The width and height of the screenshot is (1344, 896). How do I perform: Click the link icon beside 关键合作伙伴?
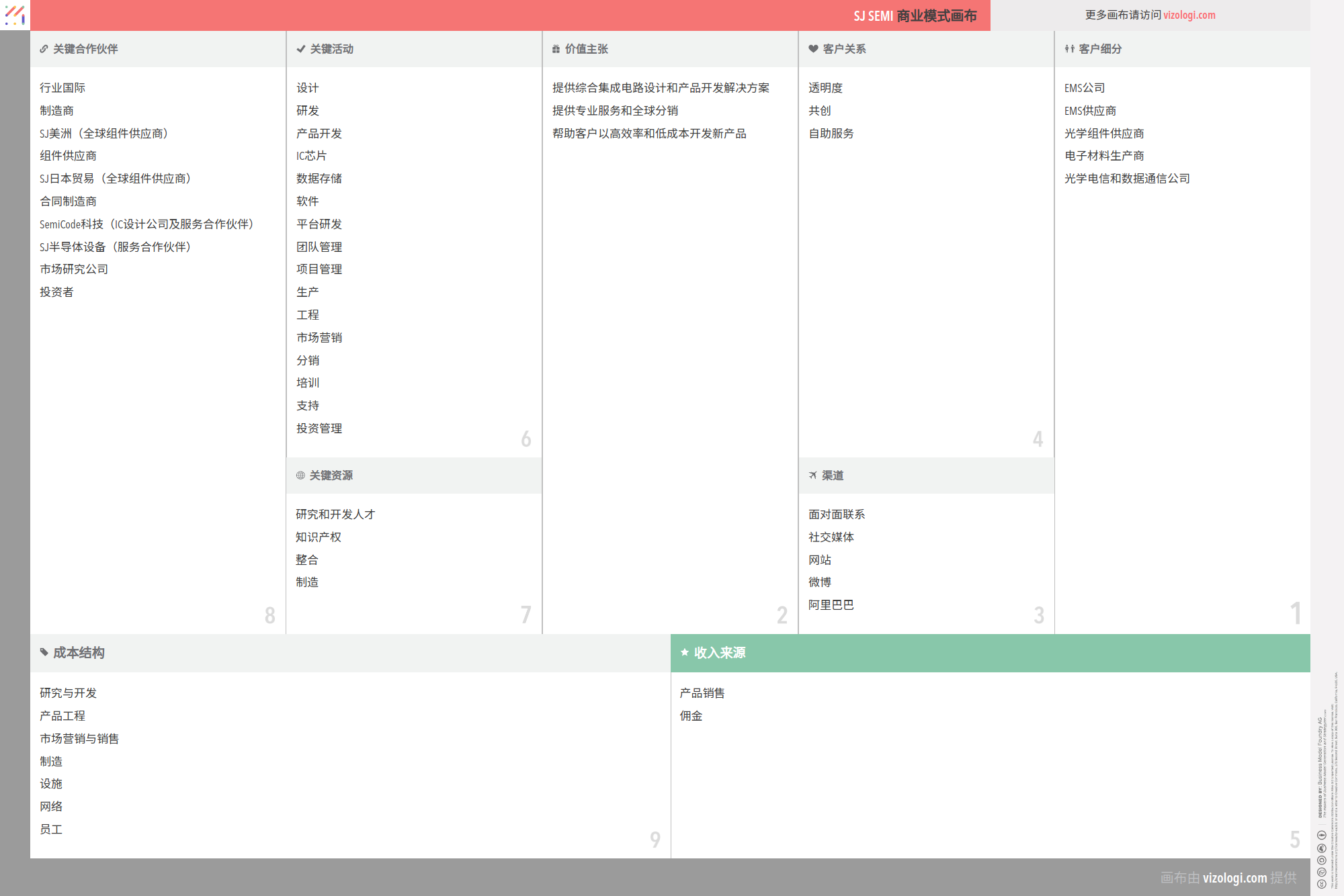44,49
